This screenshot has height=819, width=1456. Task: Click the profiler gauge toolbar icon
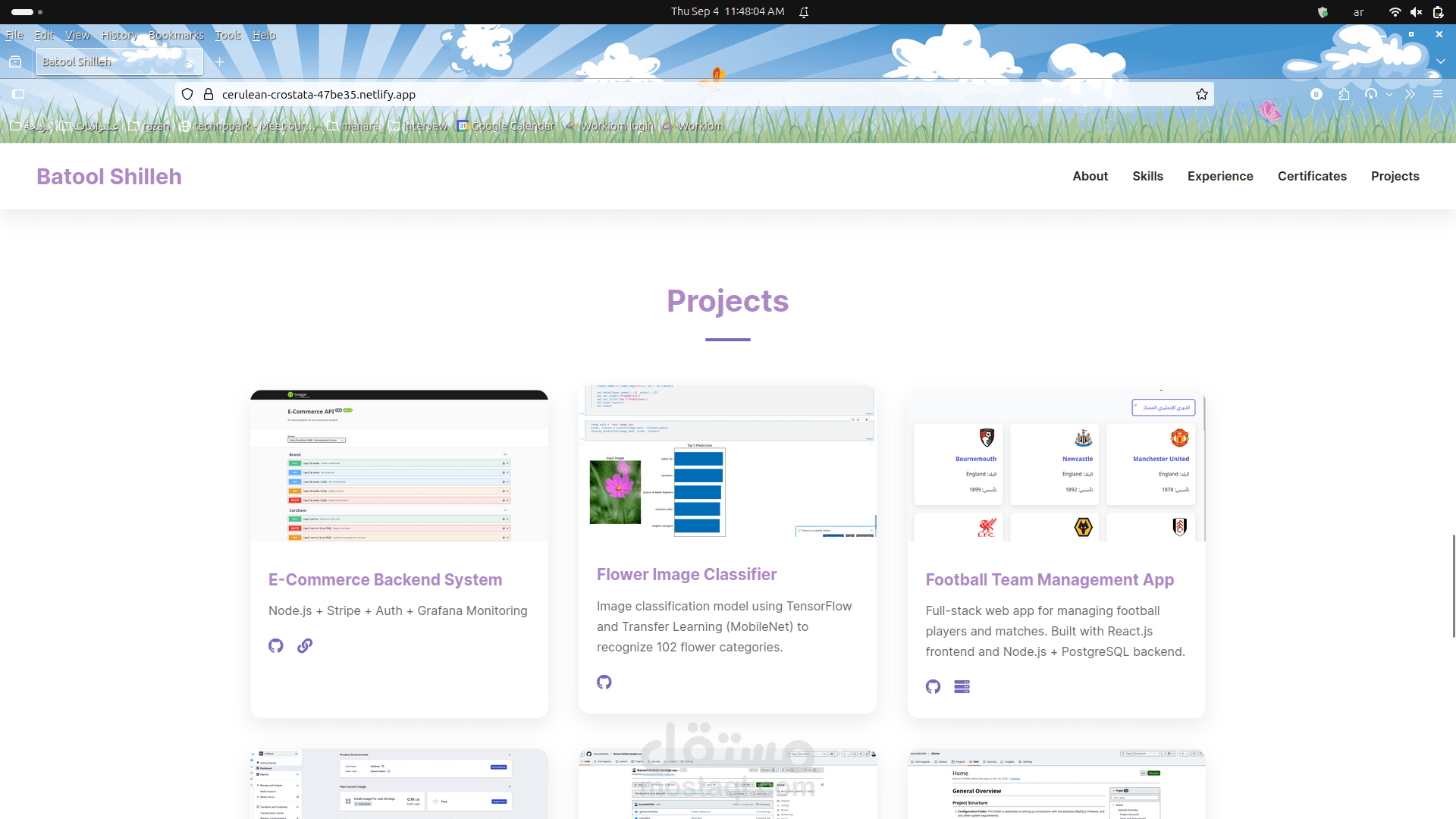point(1371,94)
